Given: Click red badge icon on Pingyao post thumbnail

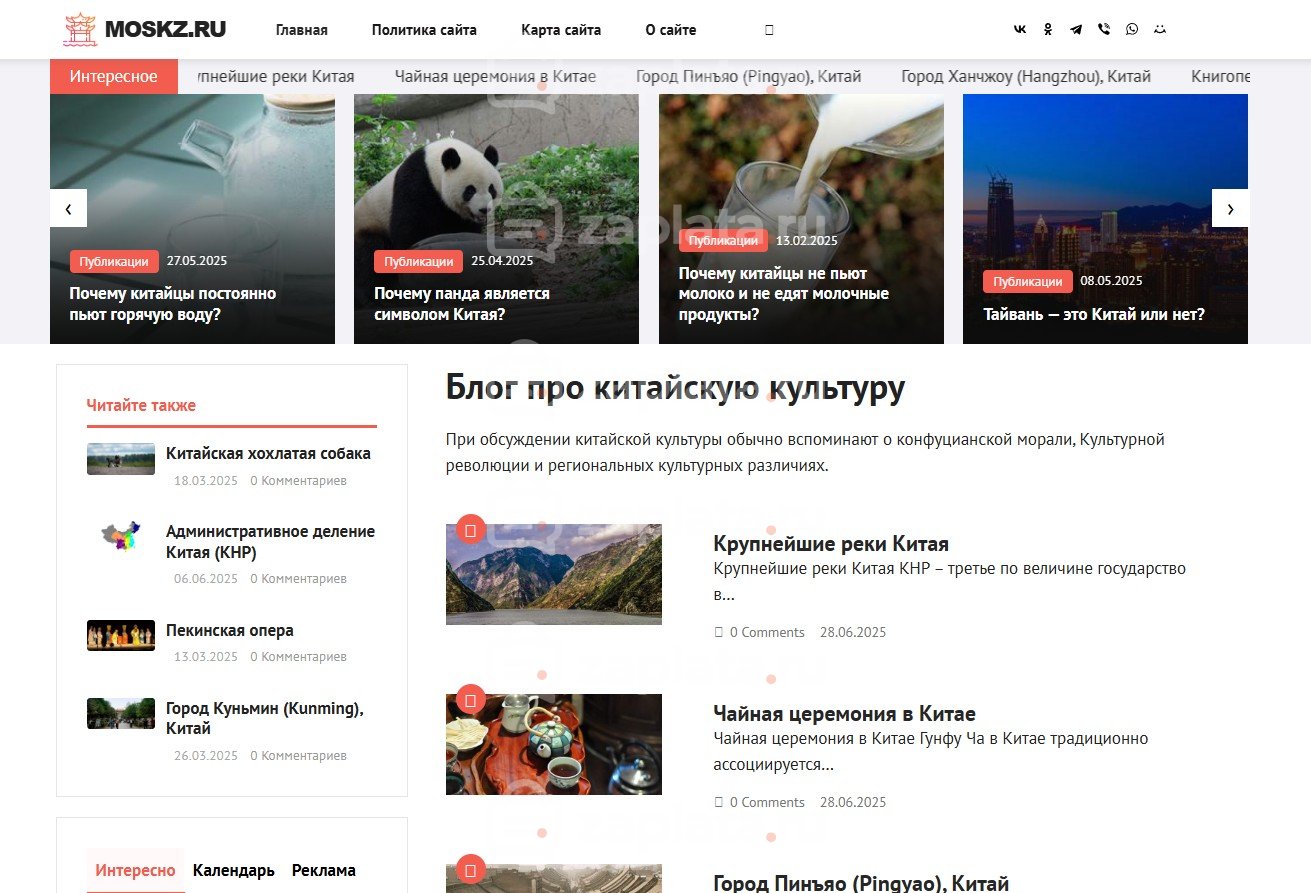Looking at the screenshot, I should click(x=471, y=868).
